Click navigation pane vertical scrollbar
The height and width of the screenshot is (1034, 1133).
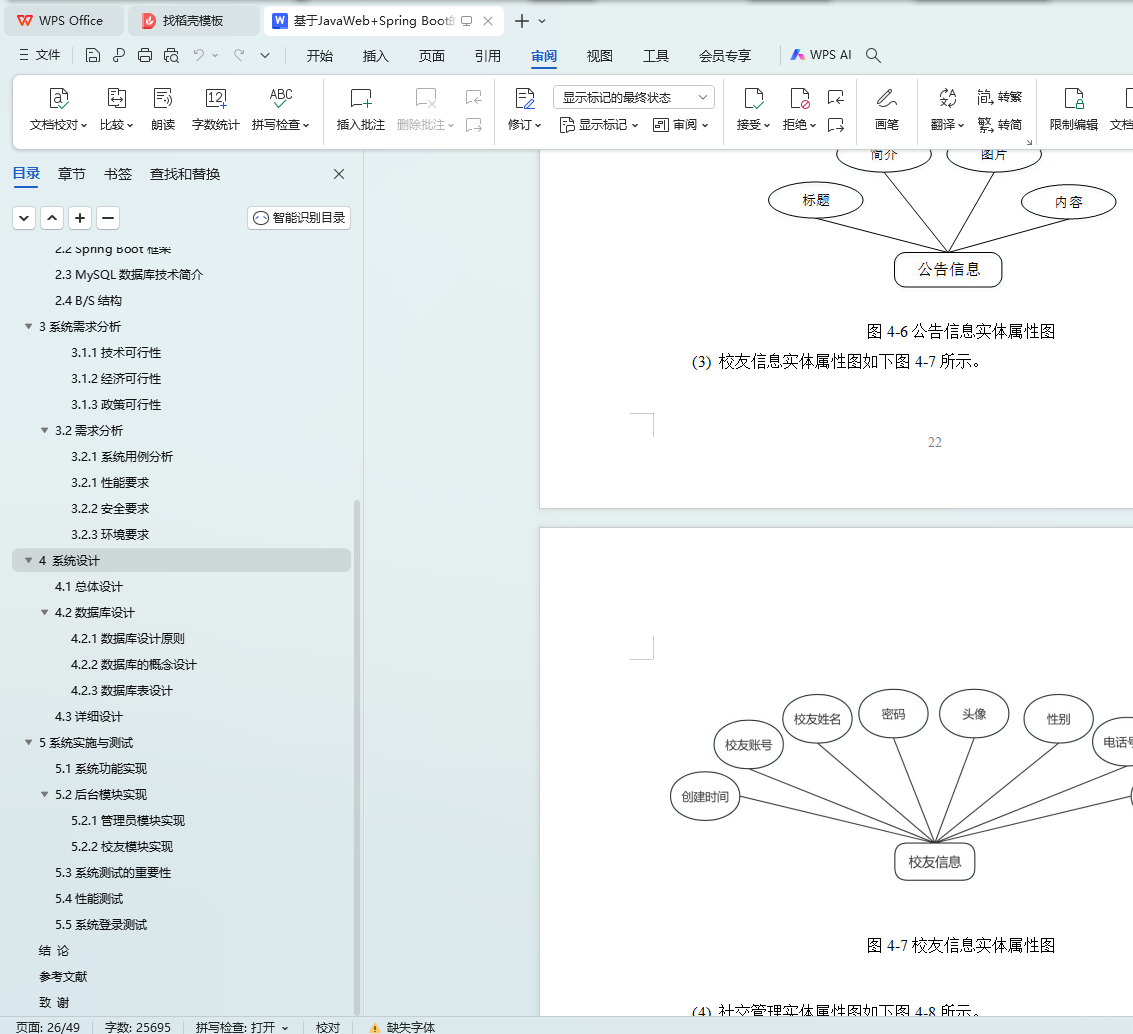[x=357, y=757]
